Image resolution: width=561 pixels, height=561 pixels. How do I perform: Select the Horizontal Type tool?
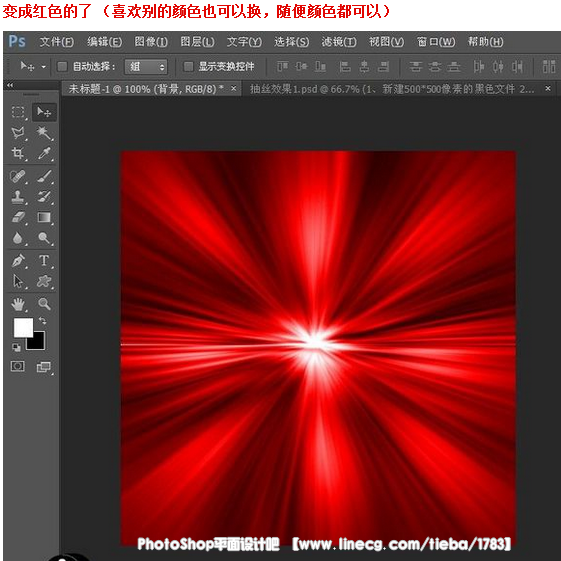[x=44, y=260]
